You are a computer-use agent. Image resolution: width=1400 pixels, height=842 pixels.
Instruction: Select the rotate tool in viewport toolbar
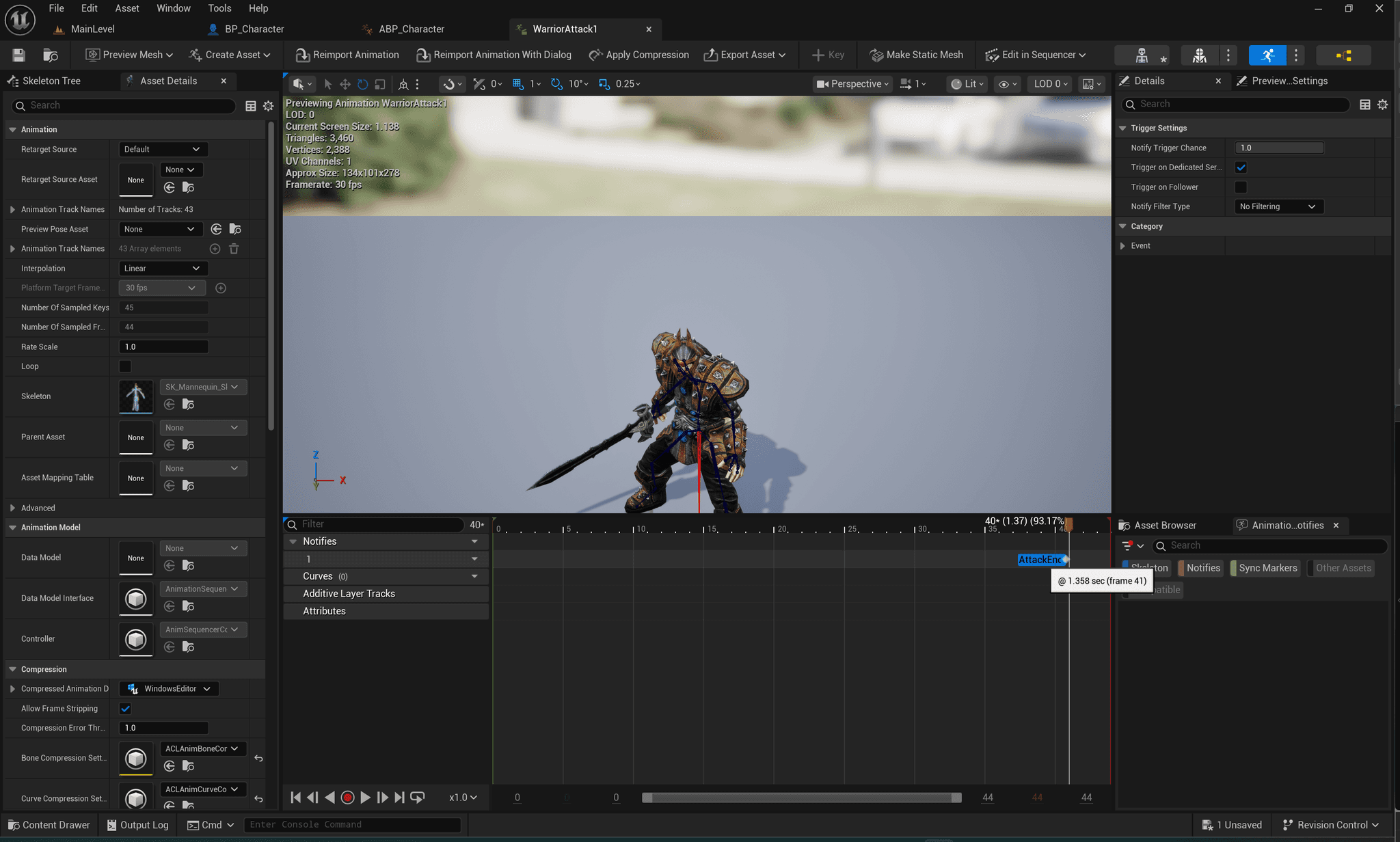tap(362, 84)
